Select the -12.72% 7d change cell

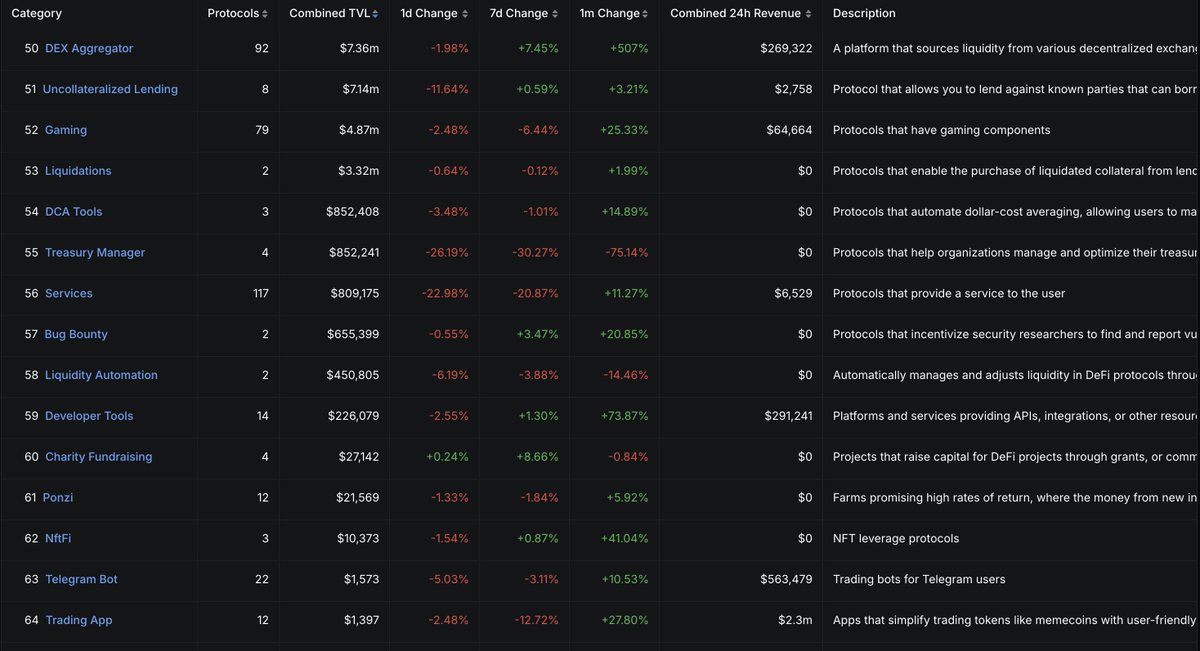click(x=538, y=621)
